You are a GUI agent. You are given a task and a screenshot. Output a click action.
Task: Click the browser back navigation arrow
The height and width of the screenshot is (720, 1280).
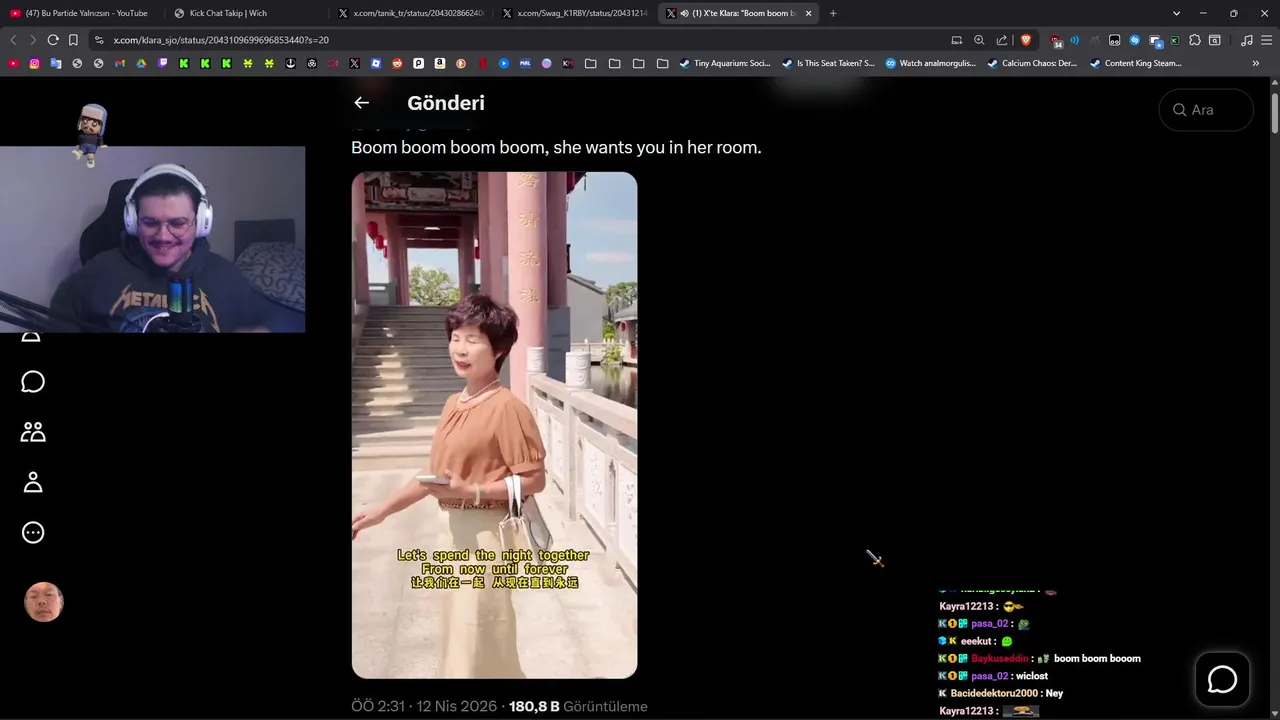pyautogui.click(x=13, y=40)
